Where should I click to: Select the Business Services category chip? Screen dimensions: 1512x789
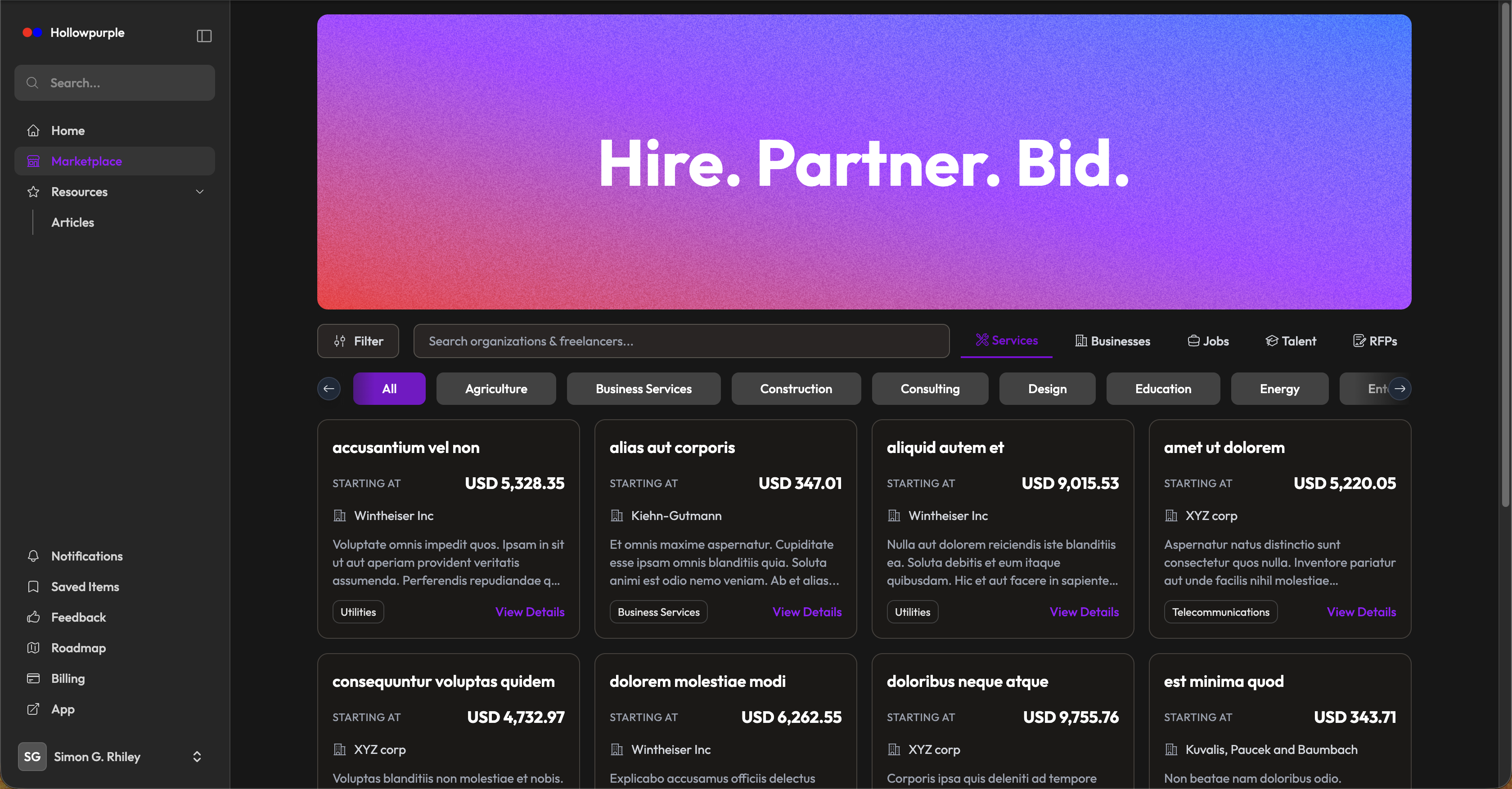643,389
